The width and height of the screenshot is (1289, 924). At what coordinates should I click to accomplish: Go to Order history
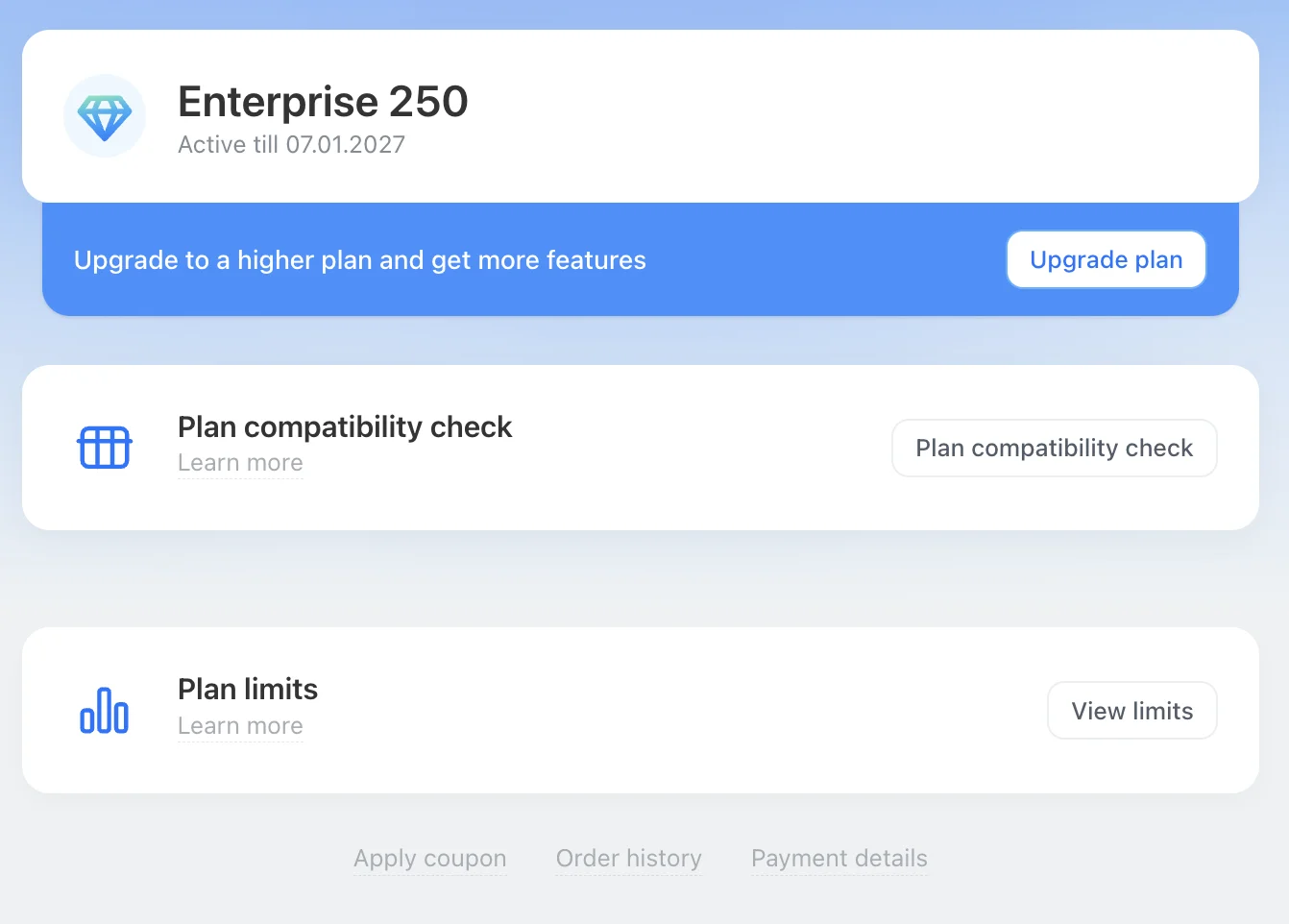[x=628, y=858]
